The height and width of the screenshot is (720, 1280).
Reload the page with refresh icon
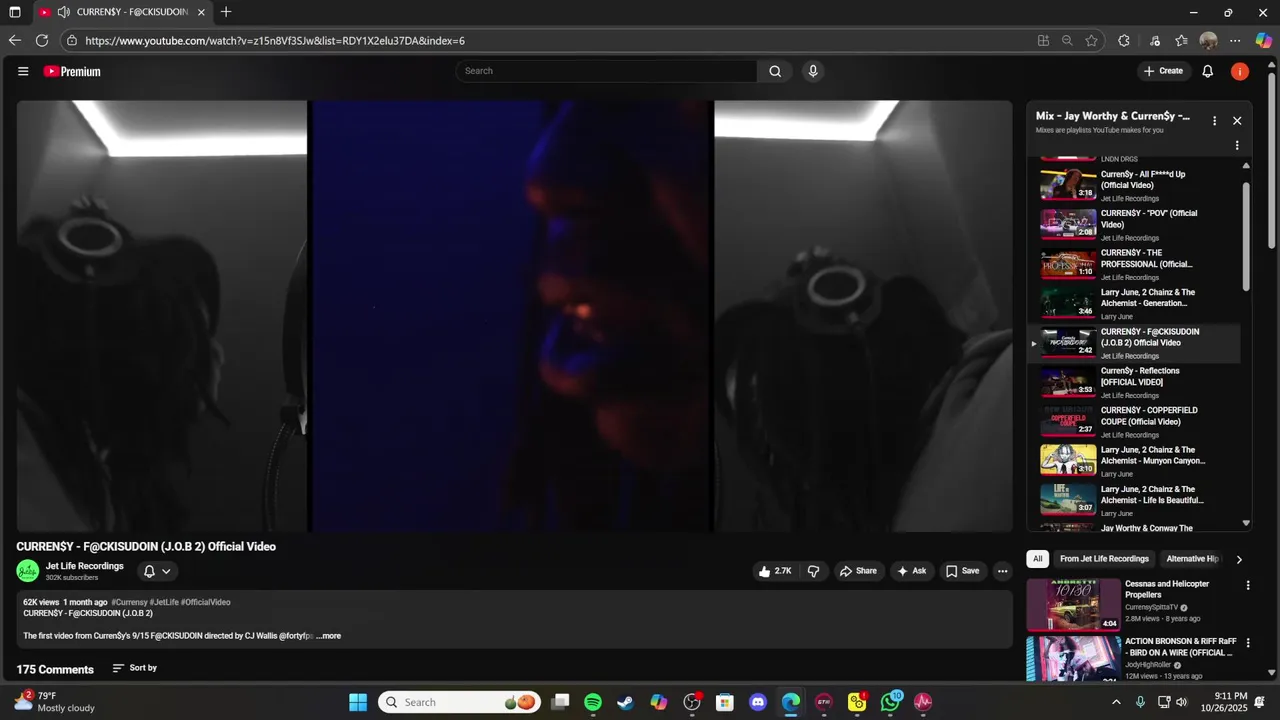tap(42, 41)
